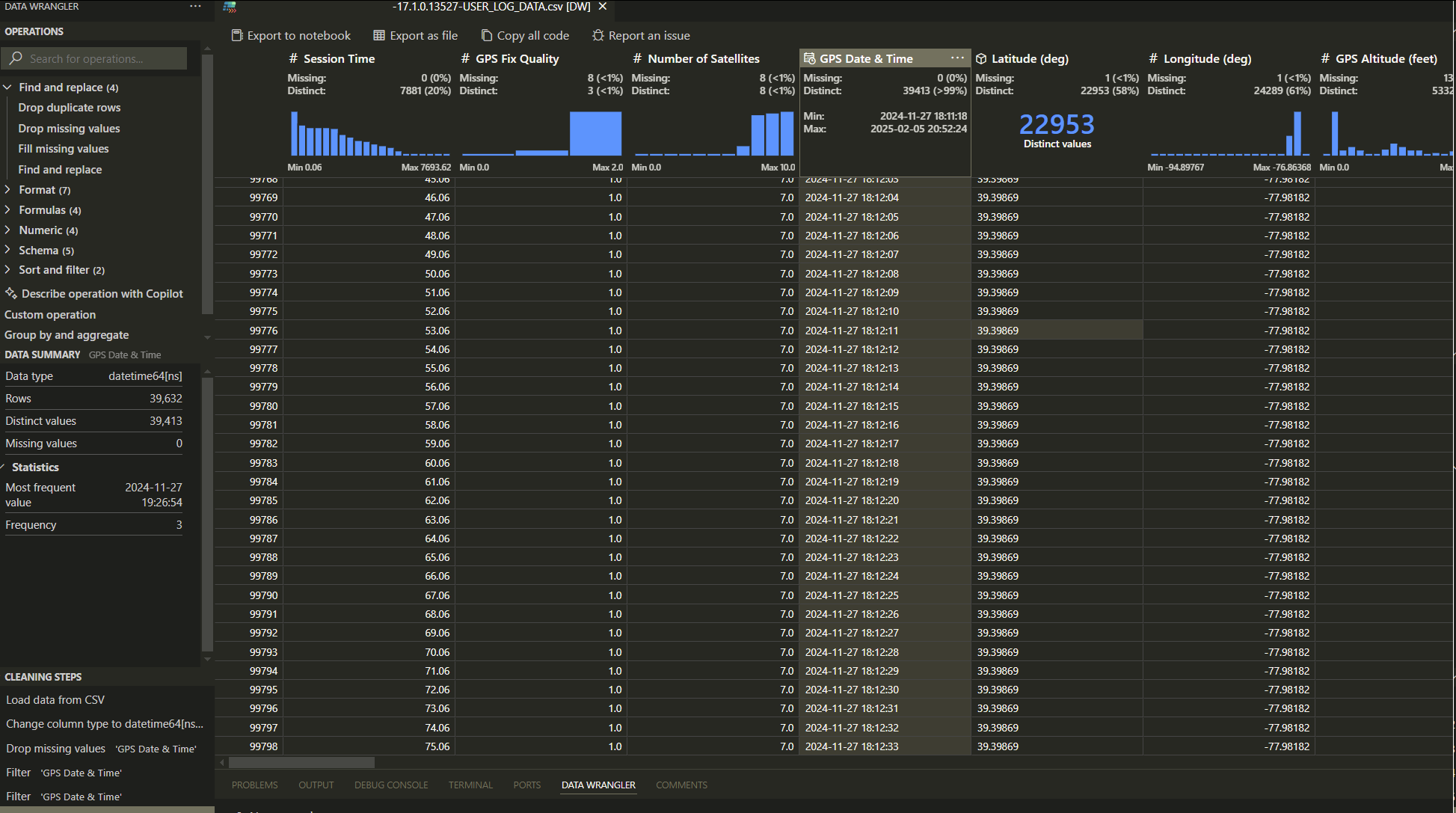This screenshot has width=1456, height=813.
Task: Switch to the DEBUG CONSOLE tab
Action: pos(391,785)
